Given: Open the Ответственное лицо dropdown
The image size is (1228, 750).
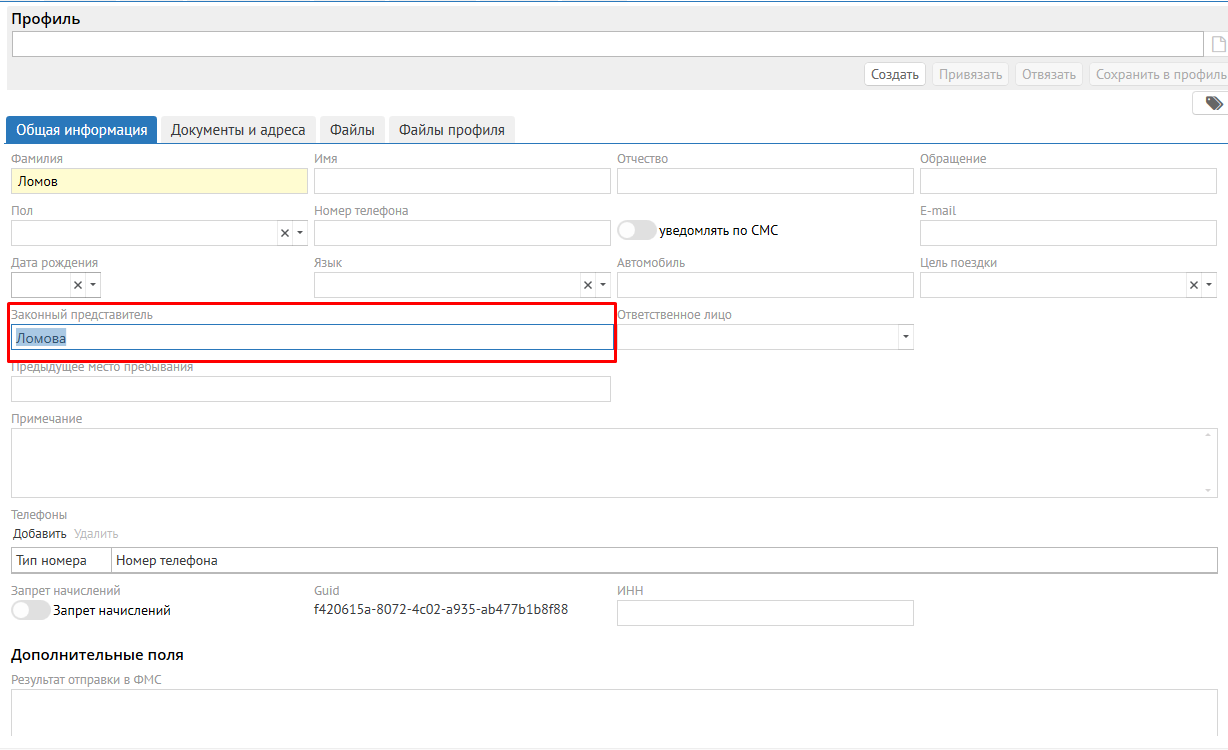Looking at the screenshot, I should [x=905, y=337].
